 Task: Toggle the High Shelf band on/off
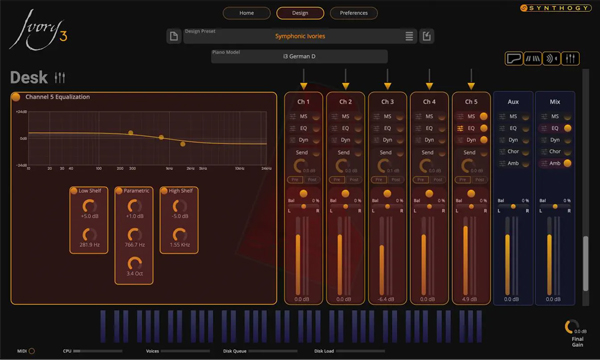coord(164,191)
